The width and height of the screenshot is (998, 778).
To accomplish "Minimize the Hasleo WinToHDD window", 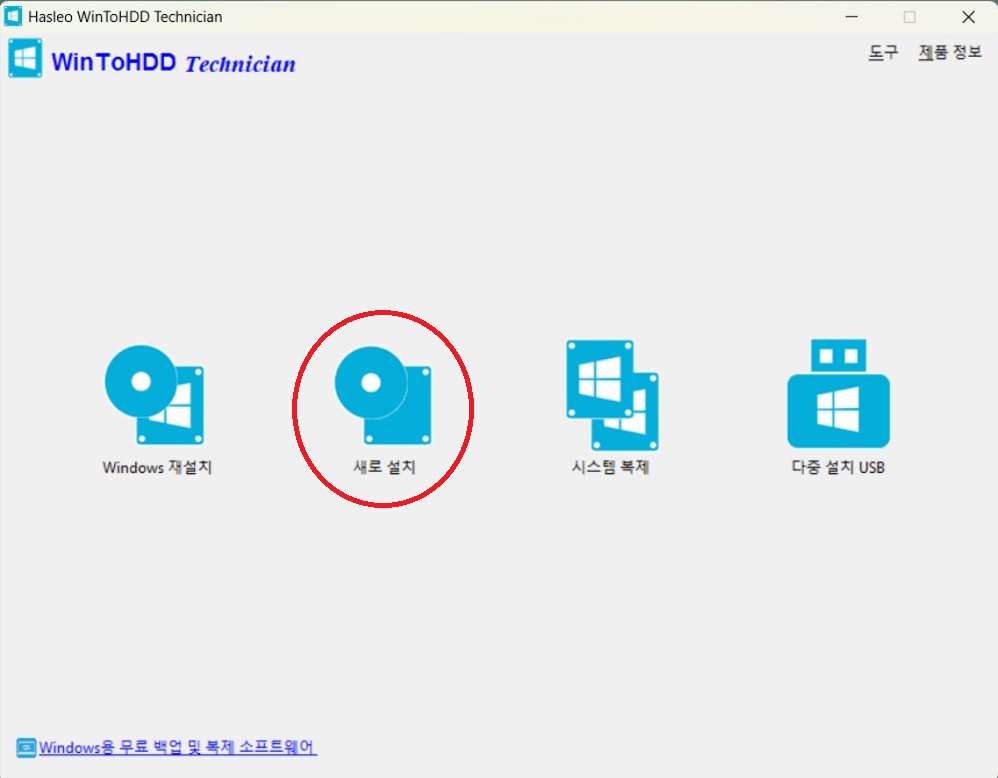I will [852, 17].
